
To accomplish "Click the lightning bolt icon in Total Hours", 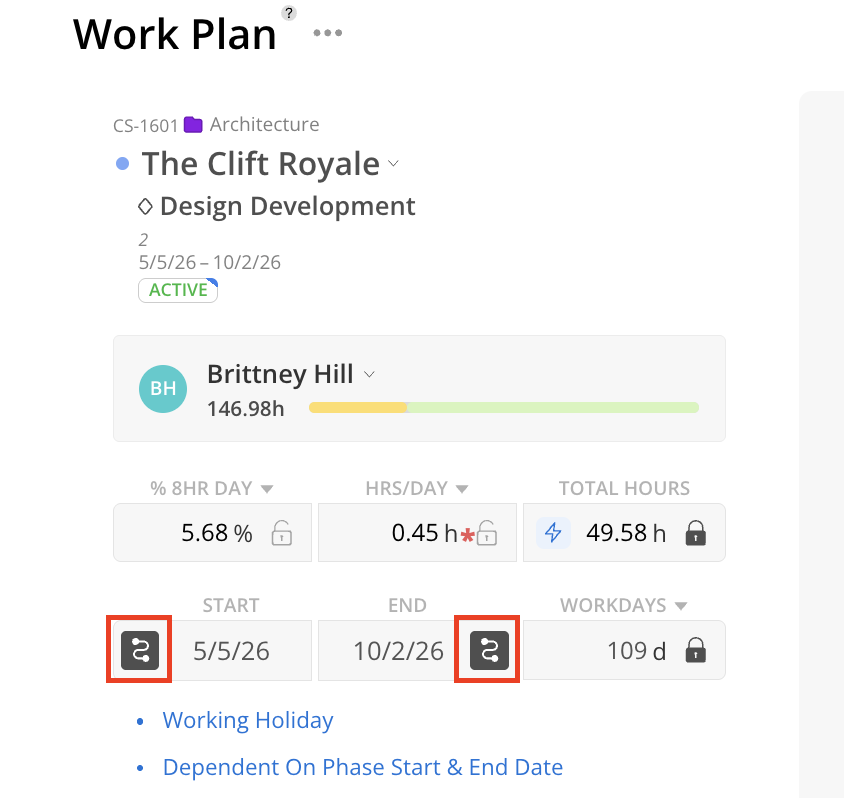I will [x=553, y=533].
